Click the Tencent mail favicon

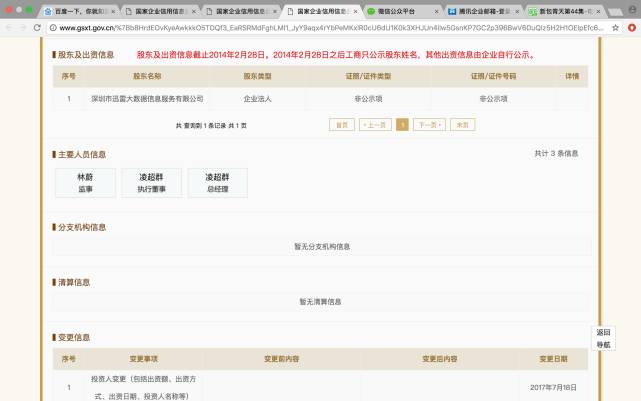452,11
